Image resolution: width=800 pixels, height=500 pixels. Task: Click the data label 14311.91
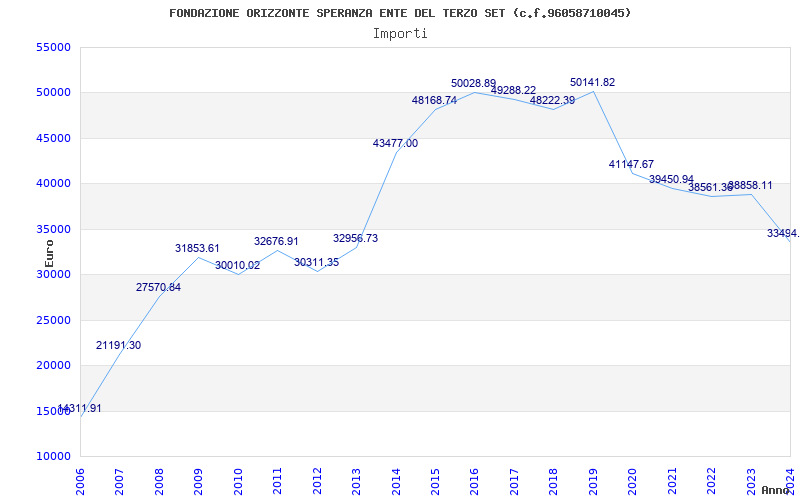coord(79,408)
